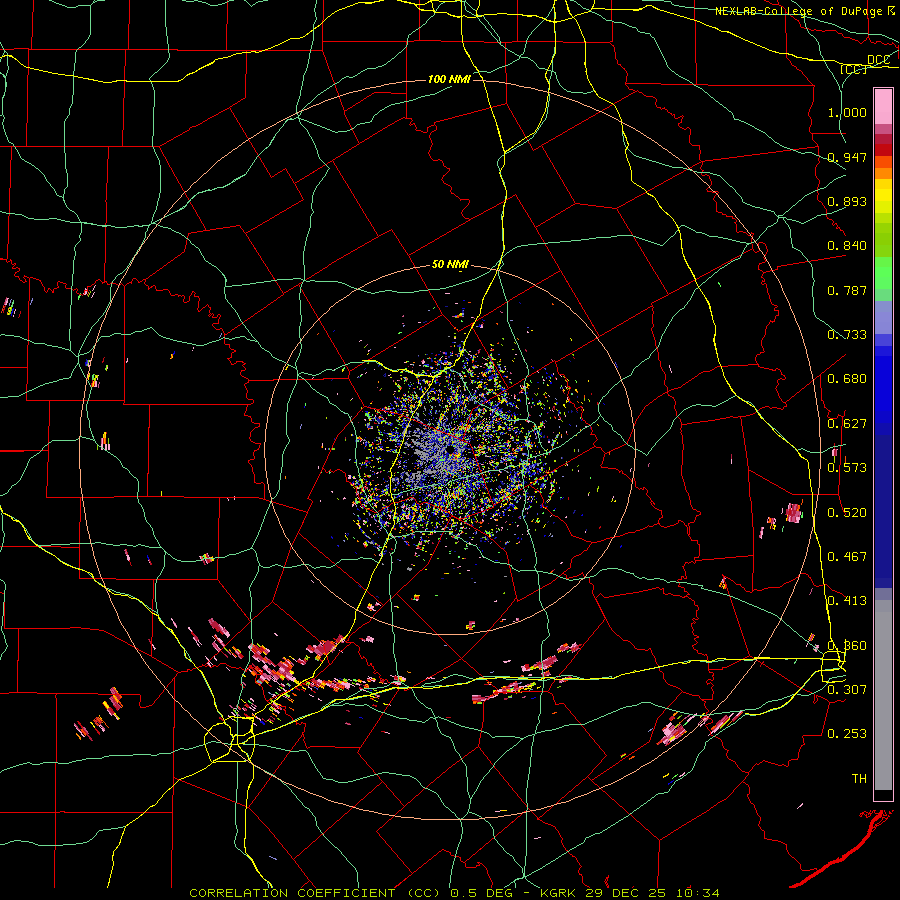
Task: Click the 0.680 legend value
Action: coord(847,379)
